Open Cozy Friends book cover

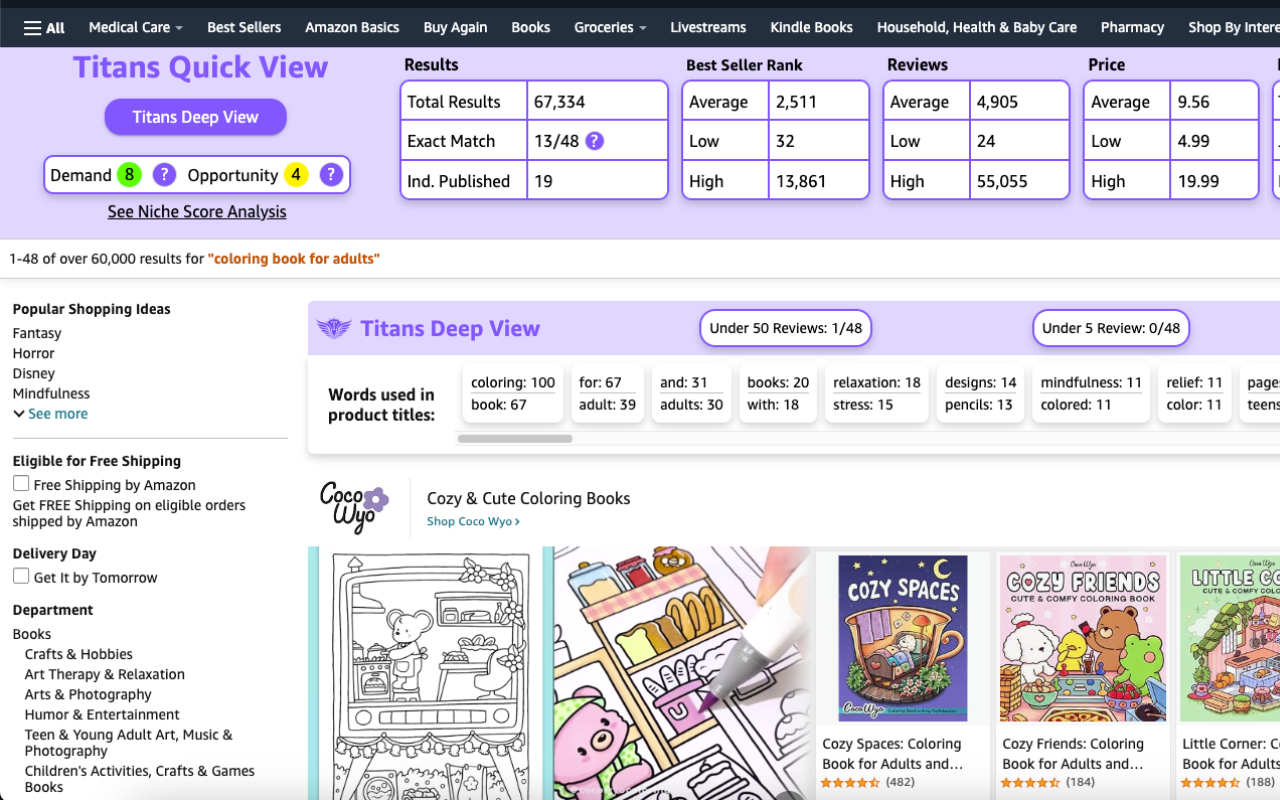point(1083,638)
